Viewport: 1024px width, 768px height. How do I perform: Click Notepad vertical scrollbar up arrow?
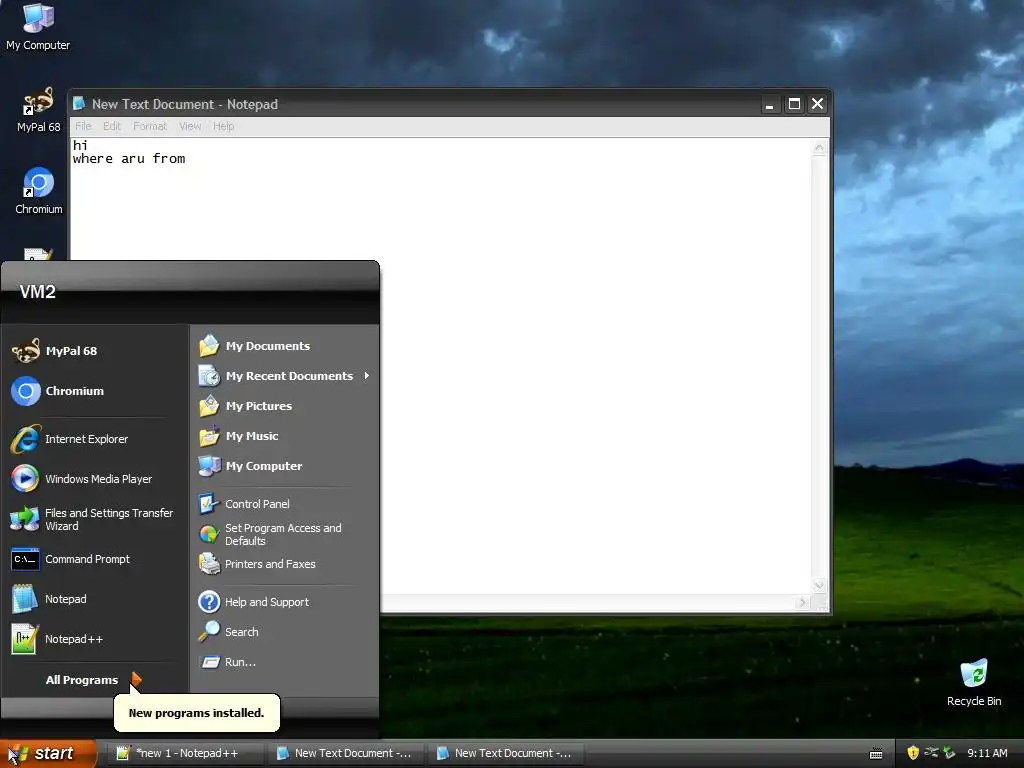tap(820, 148)
